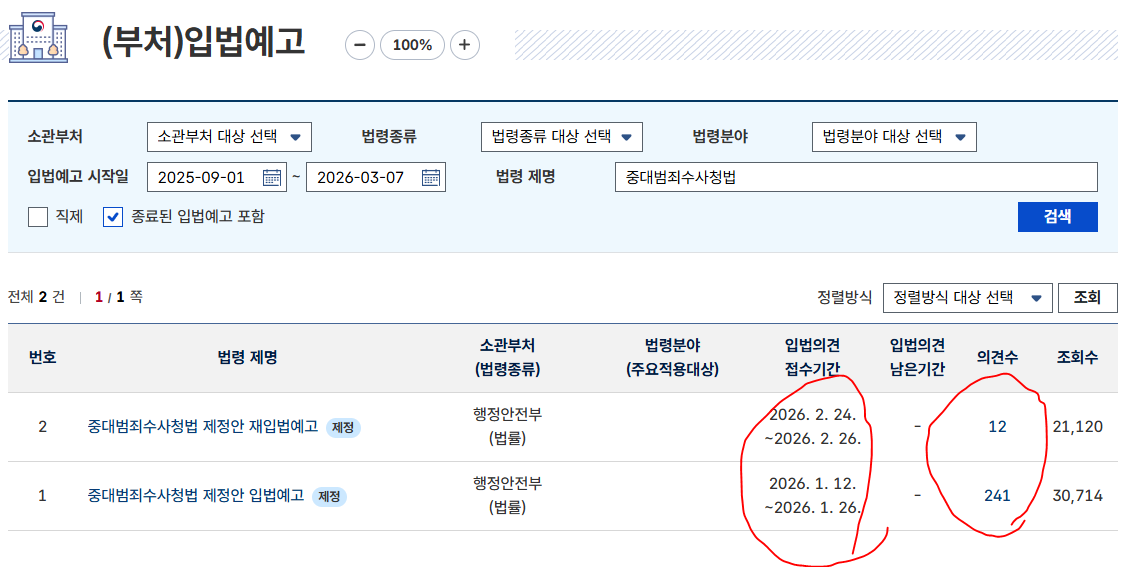1121x567 pixels.
Task: Click the 100% zoom reset pill
Action: [x=413, y=45]
